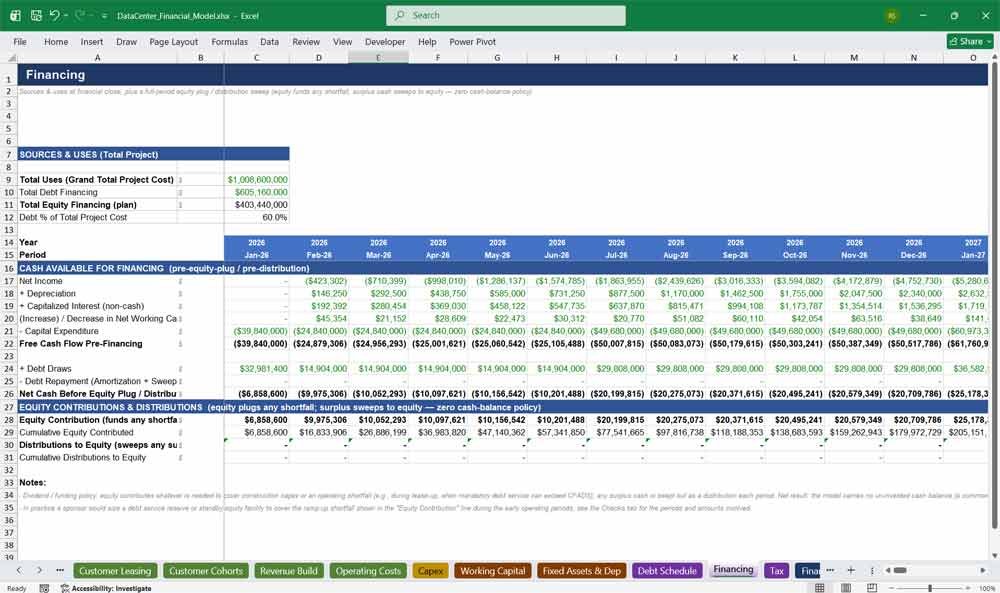Switch to Page Break Preview icon
Viewport: 1000px width, 593px height.
872,587
